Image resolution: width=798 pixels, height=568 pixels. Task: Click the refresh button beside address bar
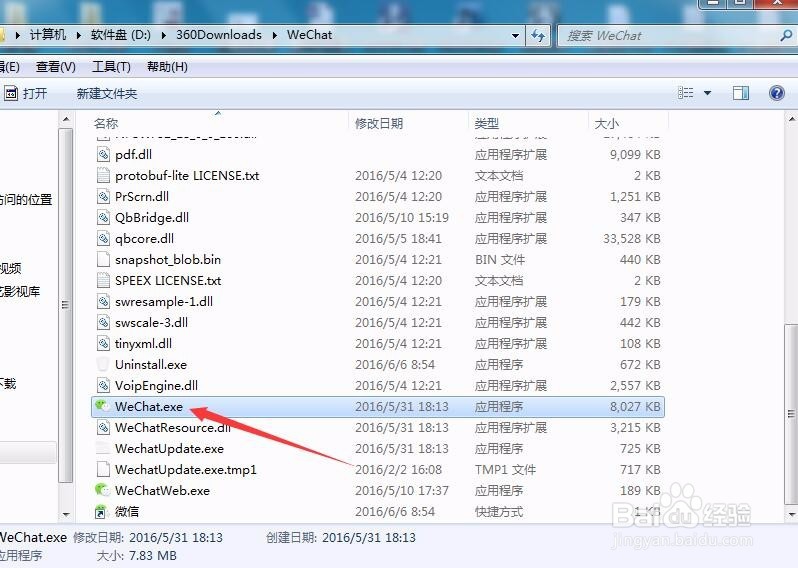point(539,35)
